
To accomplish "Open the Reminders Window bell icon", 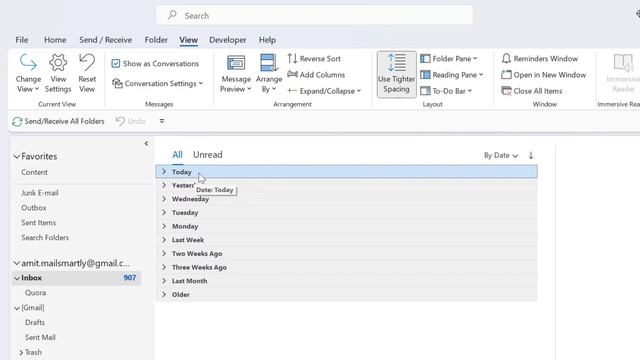I will (506, 58).
